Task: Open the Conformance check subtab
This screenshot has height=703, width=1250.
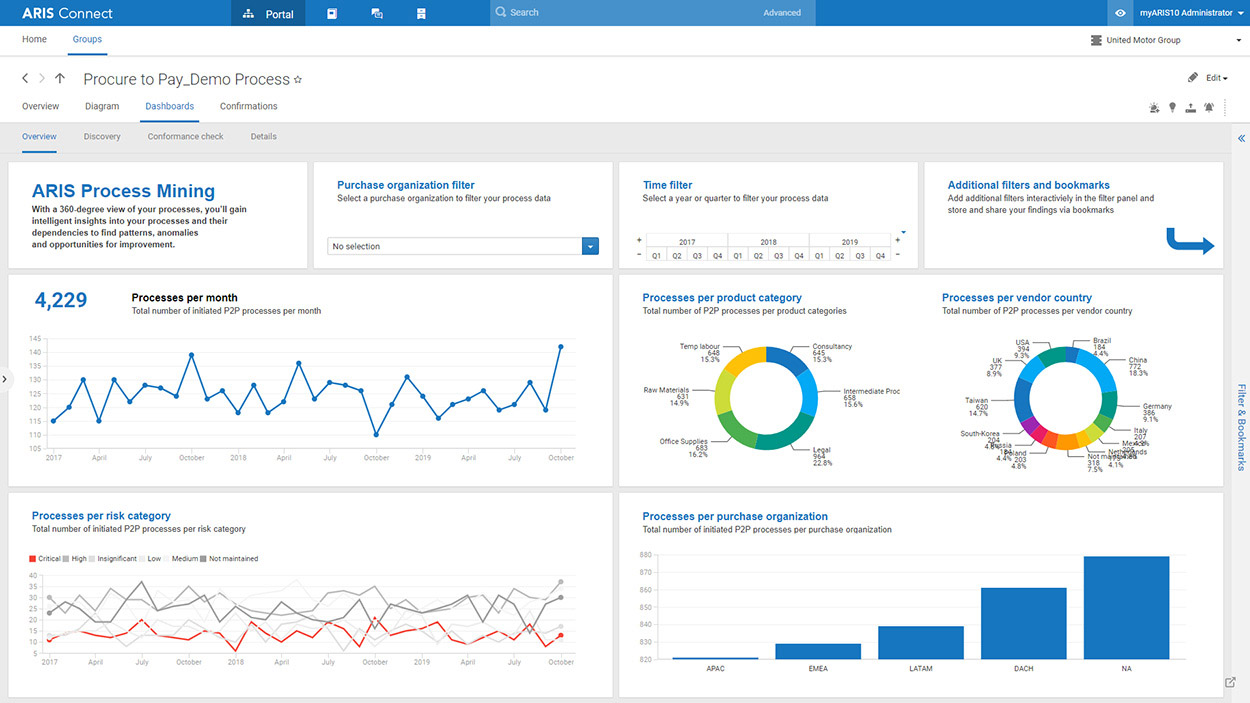Action: (186, 136)
